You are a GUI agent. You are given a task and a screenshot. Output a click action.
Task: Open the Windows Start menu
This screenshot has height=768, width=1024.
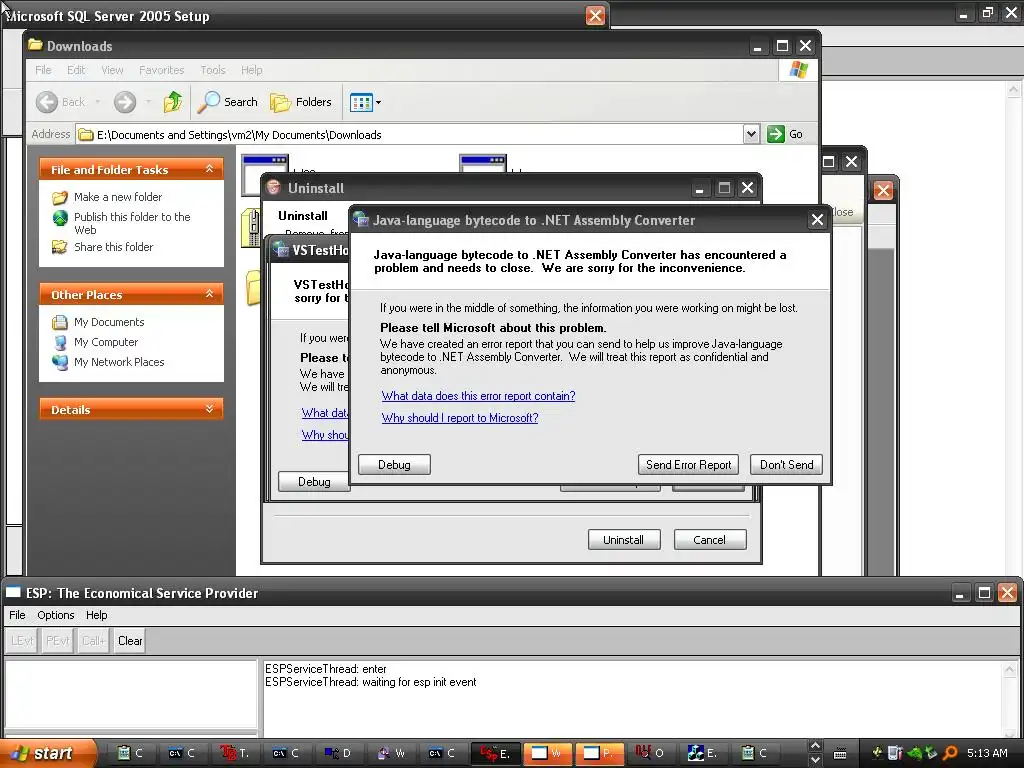46,753
